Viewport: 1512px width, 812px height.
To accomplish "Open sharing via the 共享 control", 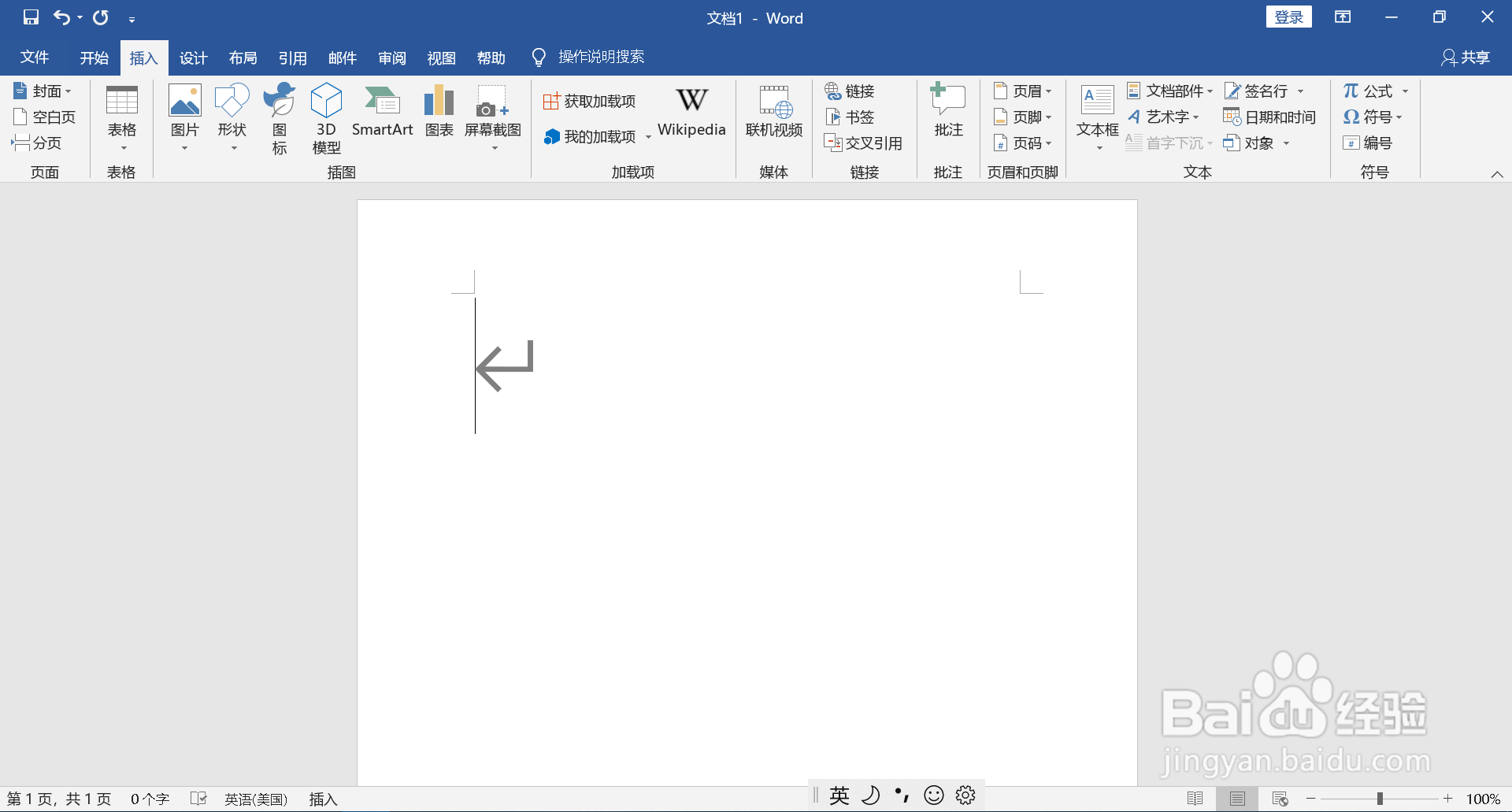I will [x=1465, y=57].
